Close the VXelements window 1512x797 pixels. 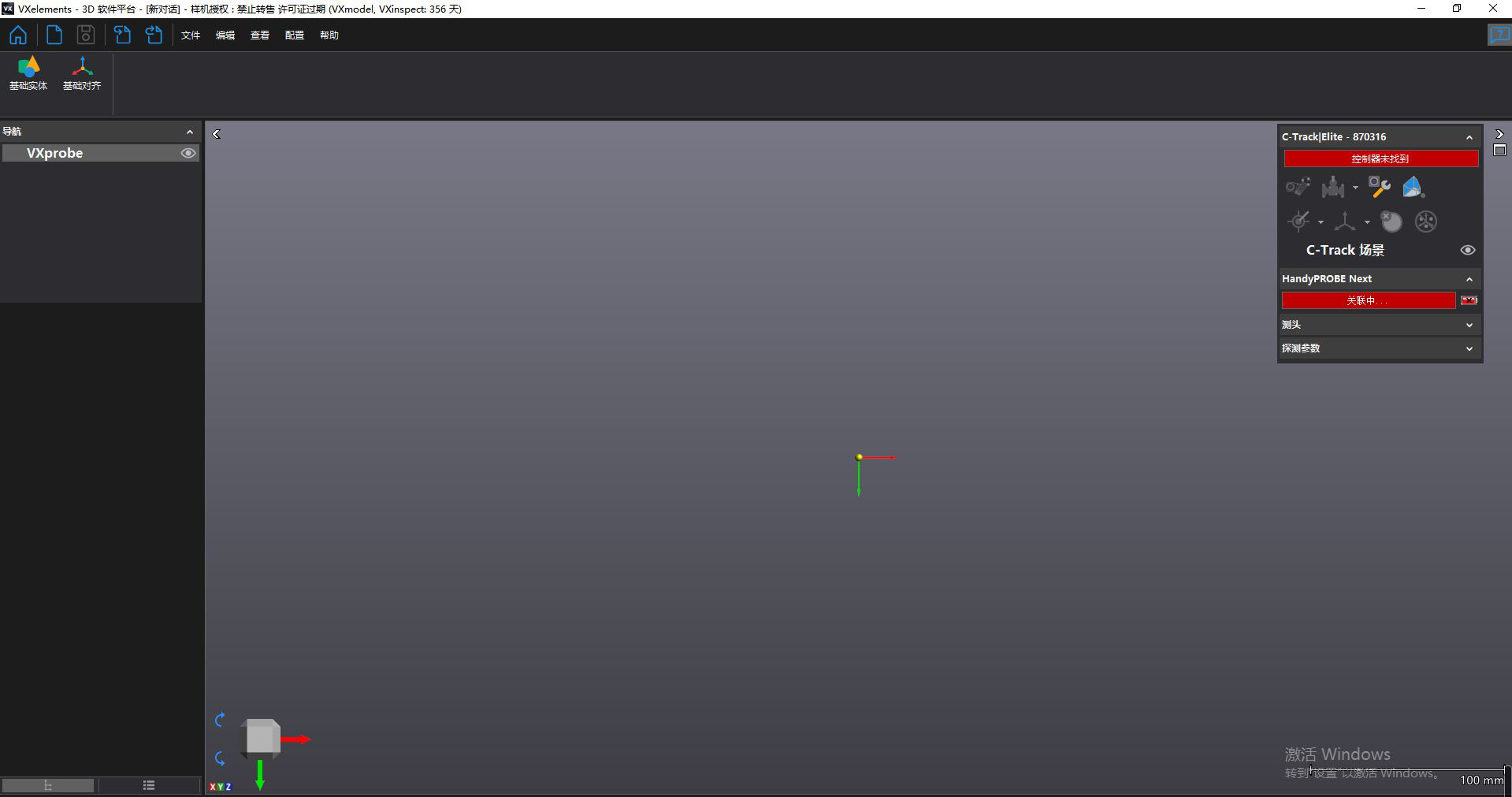[x=1492, y=9]
